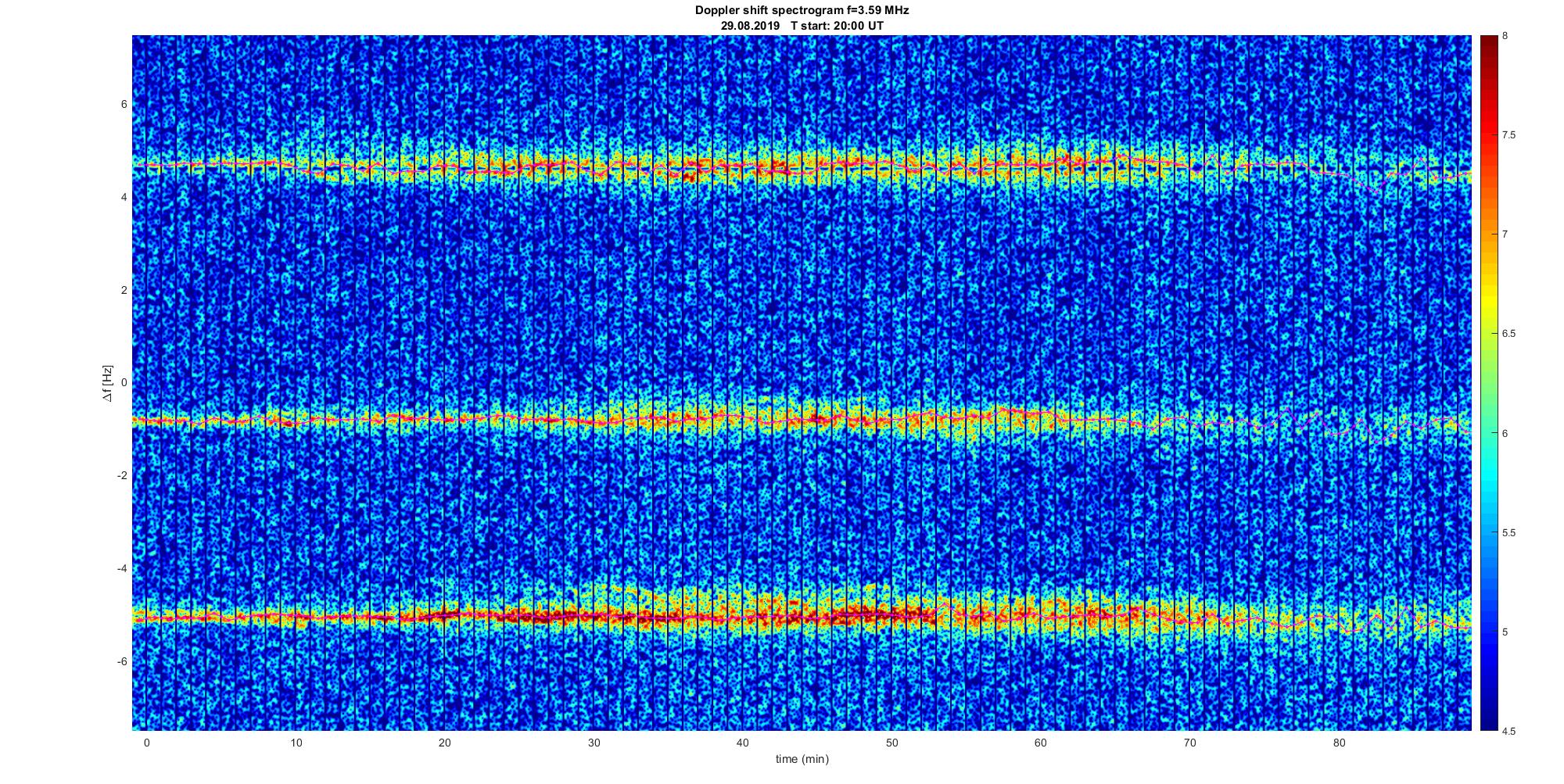Click the plot title 'Doppler shift spectrogram f=3.59 MHz'
This screenshot has height=784, width=1564.
802,10
